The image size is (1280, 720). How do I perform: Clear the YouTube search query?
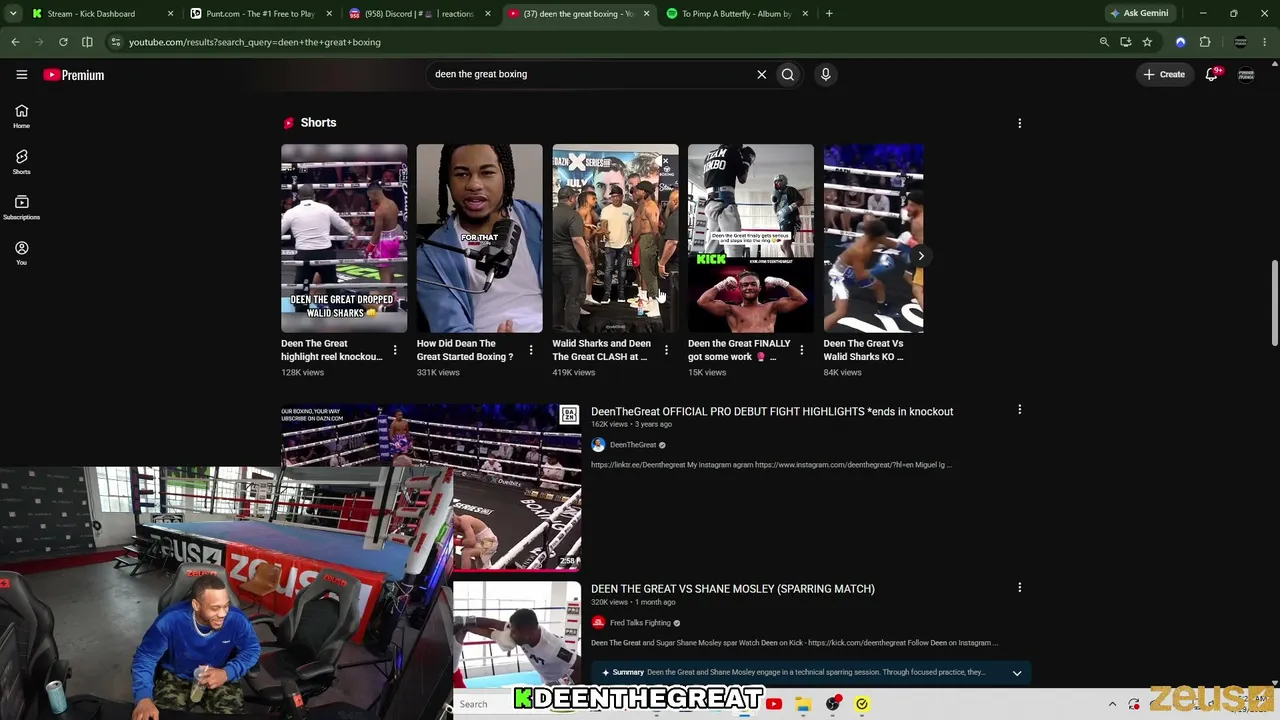click(x=761, y=74)
